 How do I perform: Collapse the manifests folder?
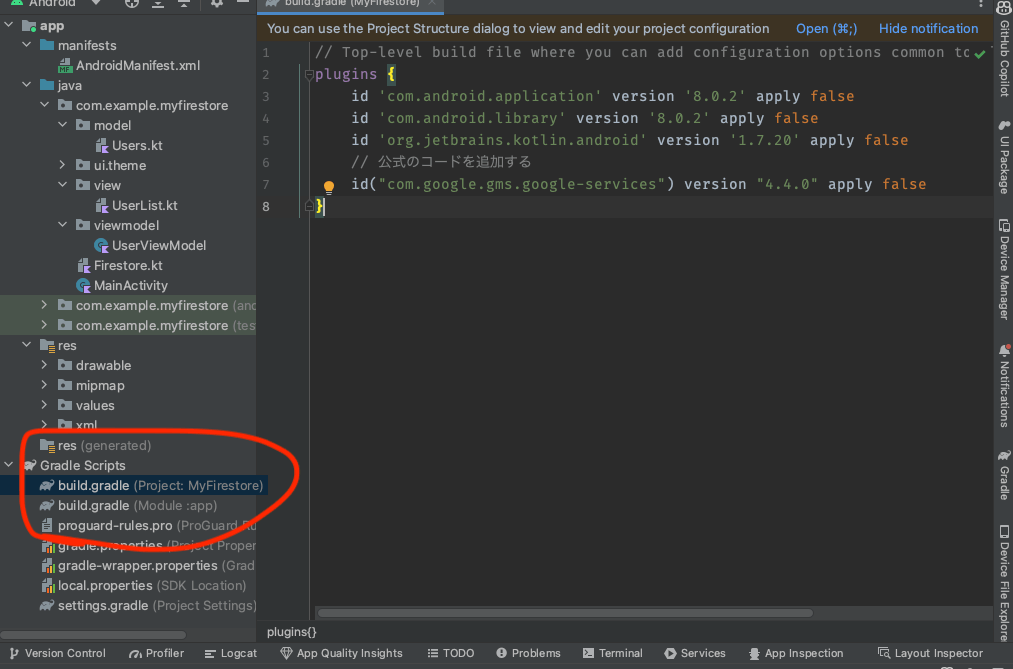[26, 45]
